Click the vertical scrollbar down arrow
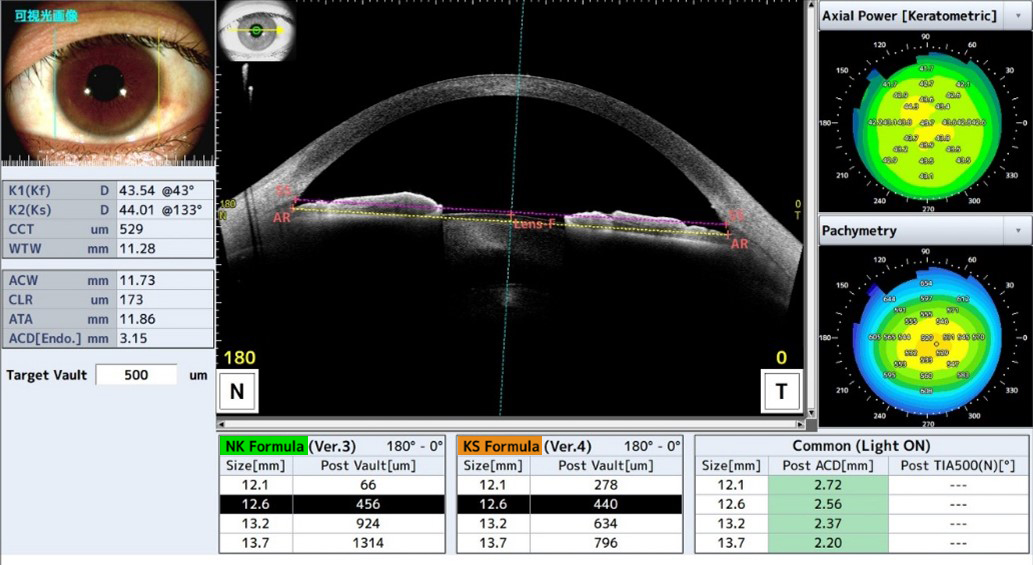 [811, 413]
